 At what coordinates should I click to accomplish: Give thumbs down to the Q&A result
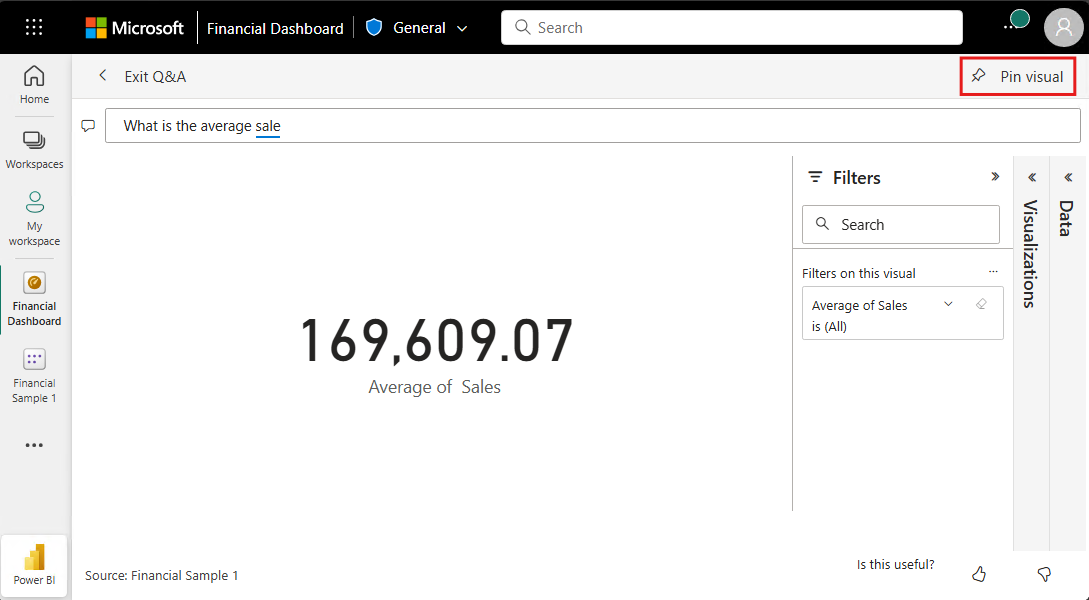[x=1044, y=574]
